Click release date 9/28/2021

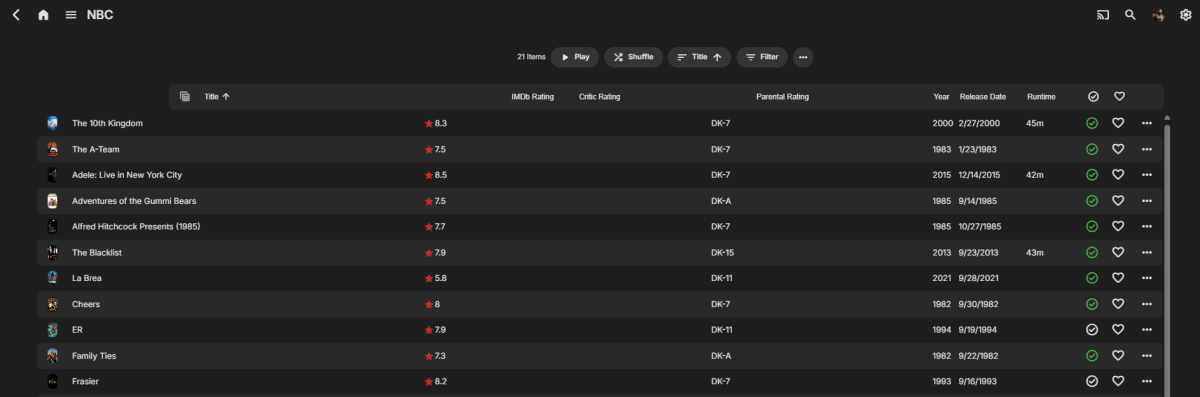[980, 278]
